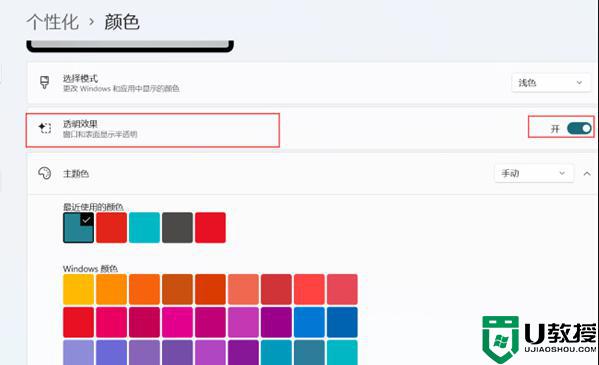Click the U教授 shield logo
Viewport: 599px width, 365px height.
click(500, 339)
